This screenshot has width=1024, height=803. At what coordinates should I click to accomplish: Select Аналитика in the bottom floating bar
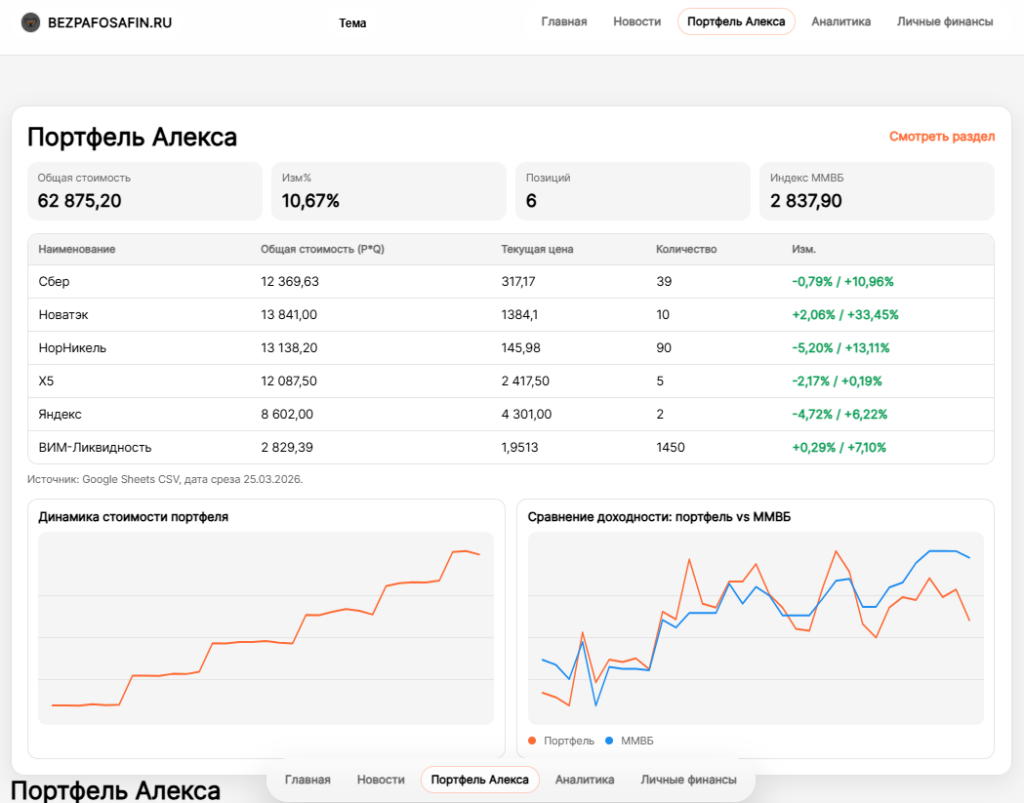(x=585, y=779)
